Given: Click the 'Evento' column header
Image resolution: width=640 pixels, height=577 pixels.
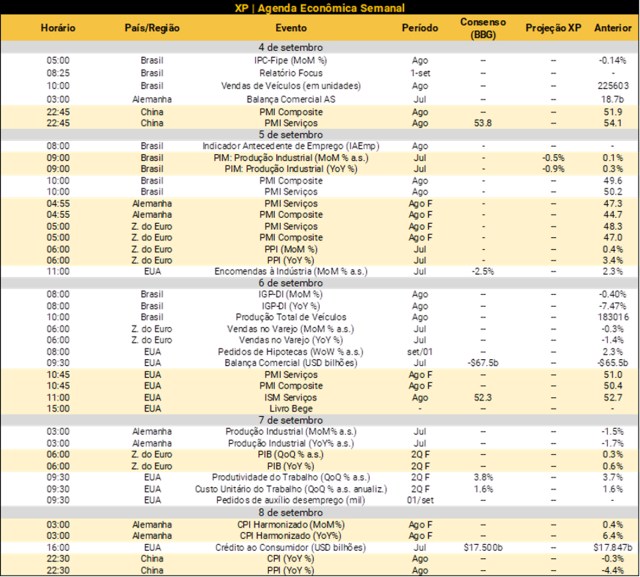Looking at the screenshot, I should [291, 27].
